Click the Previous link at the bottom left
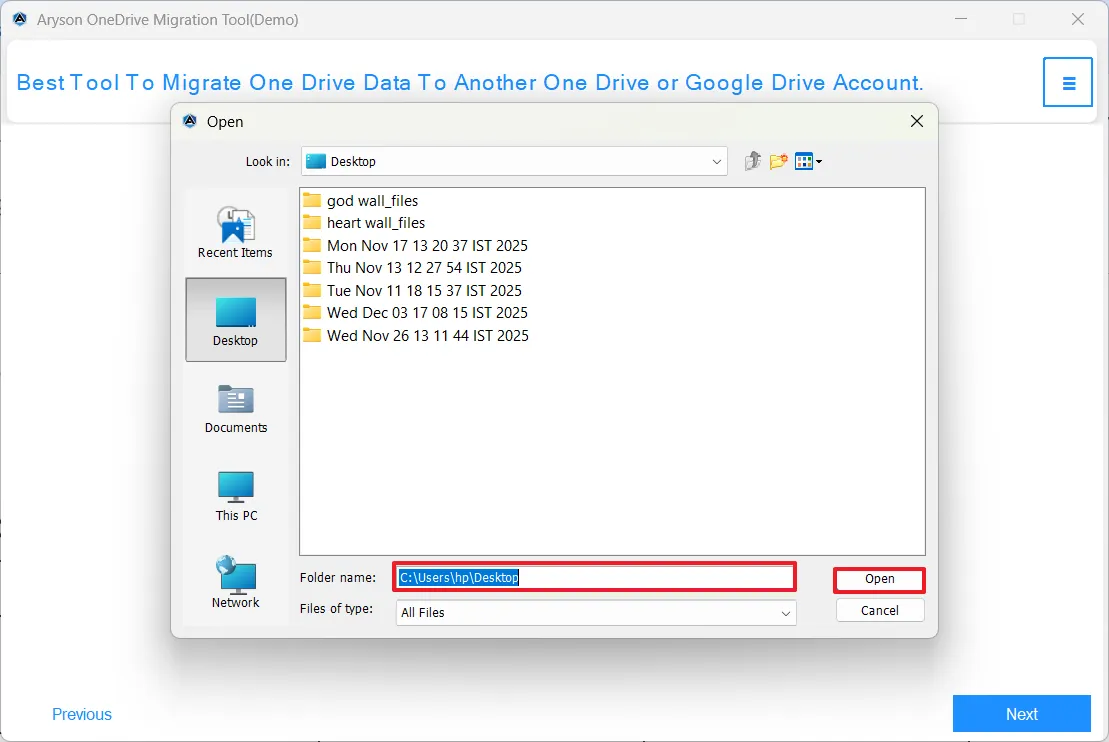Screen dimensions: 1109x742 pos(82,714)
